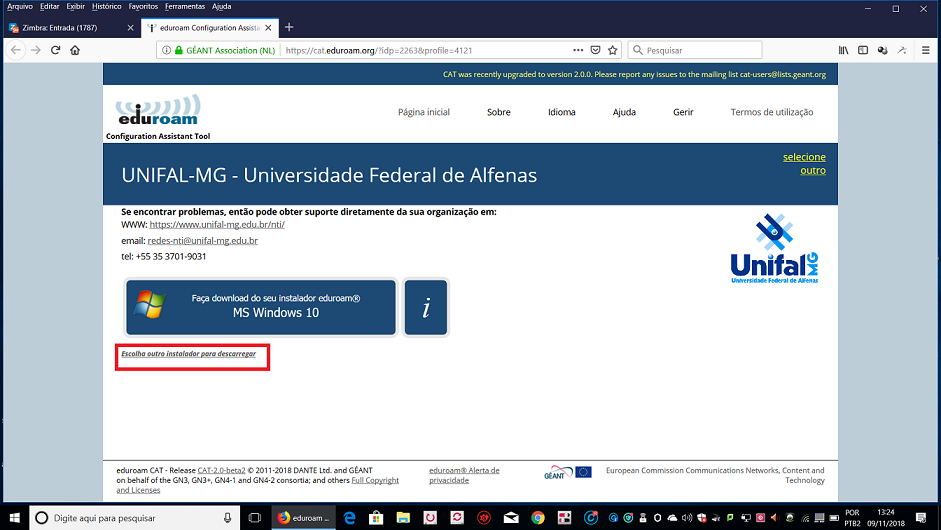
Task: Open the Arquivo menu
Action: 20,7
